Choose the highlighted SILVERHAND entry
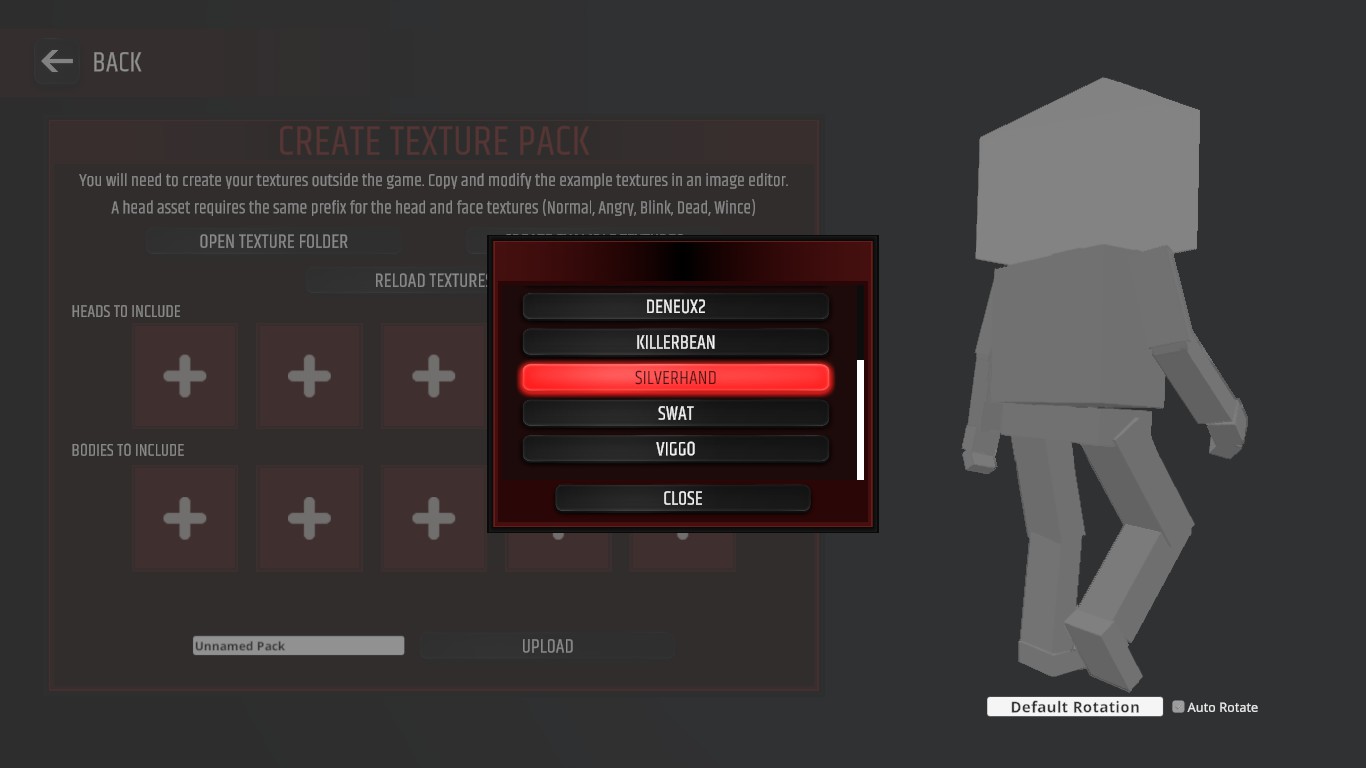The image size is (1366, 768). tap(676, 378)
